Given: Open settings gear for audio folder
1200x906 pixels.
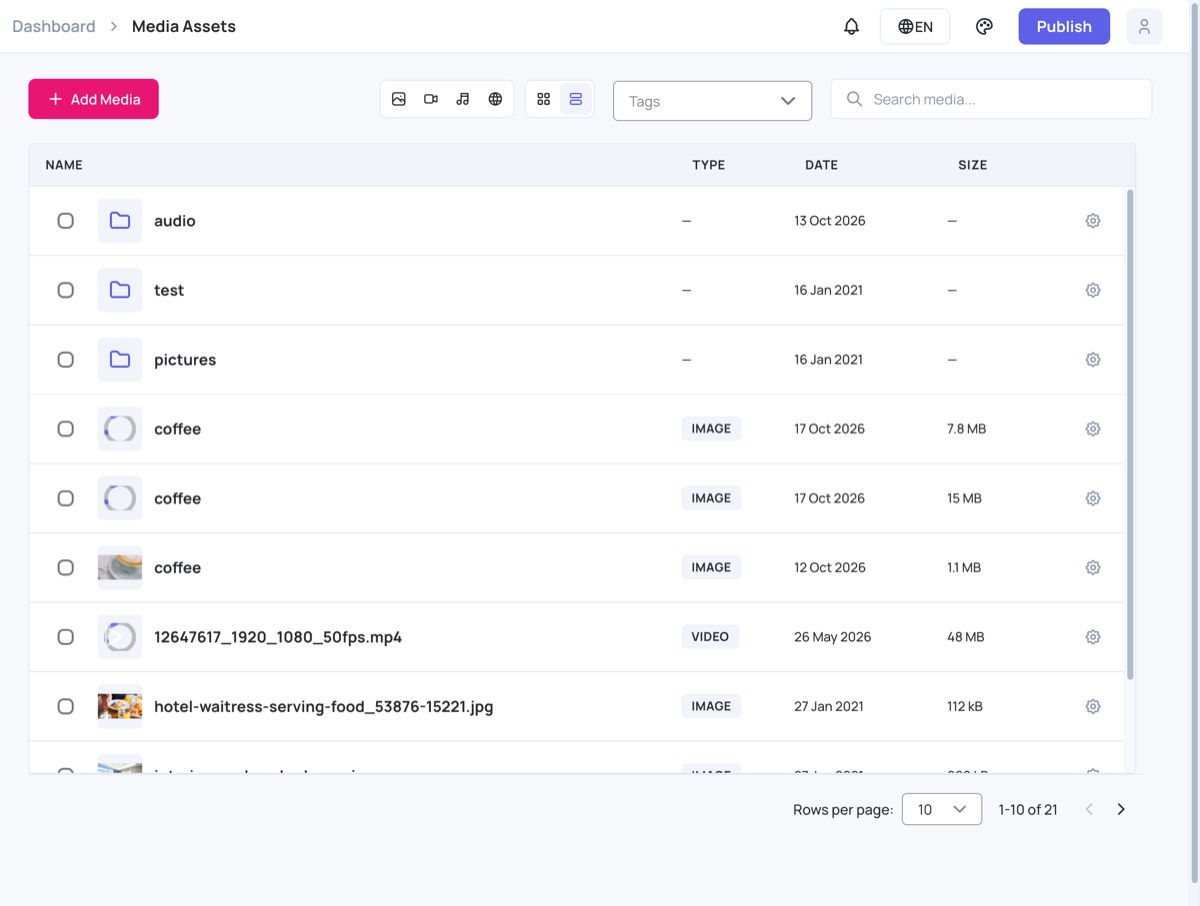Looking at the screenshot, I should pos(1093,221).
